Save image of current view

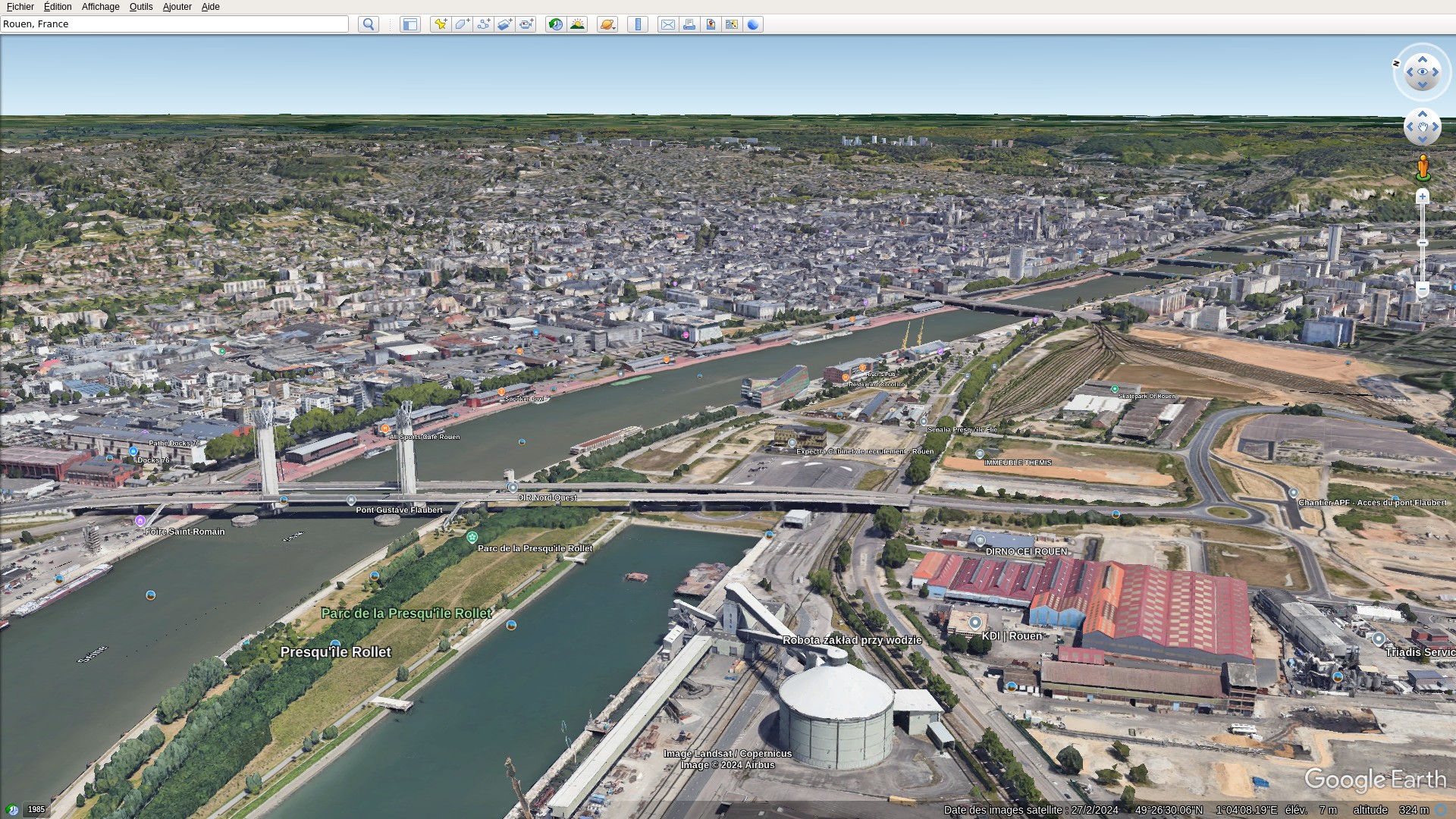point(711,24)
